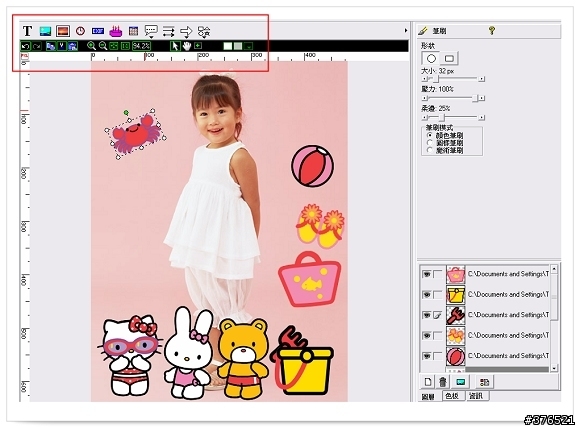Hide the pink bag layer eye
This screenshot has width=580, height=428.
(x=426, y=274)
